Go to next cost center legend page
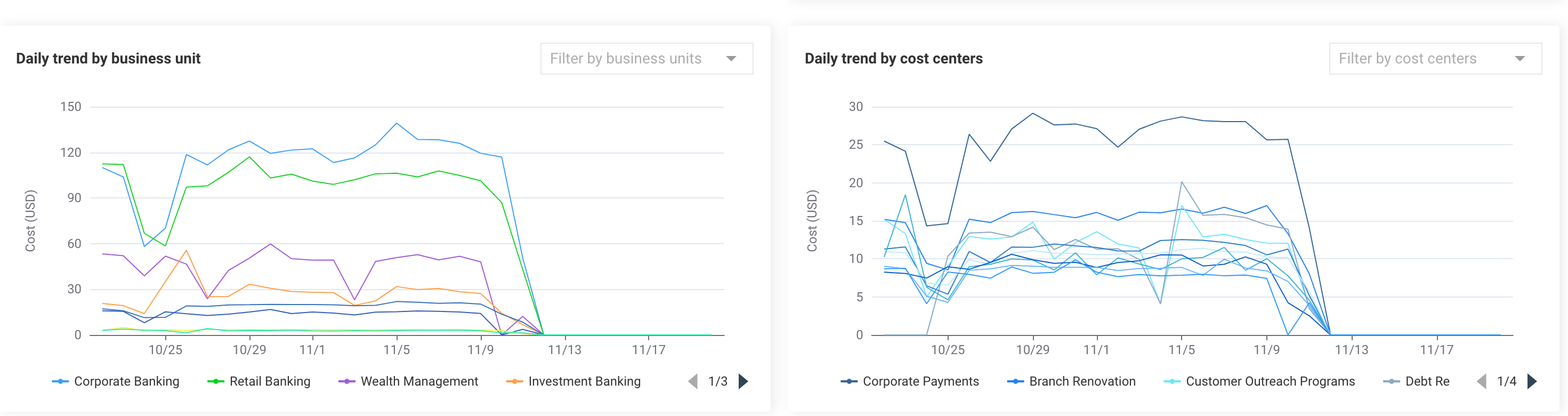Viewport: 1568px width, 416px height. tap(1532, 381)
